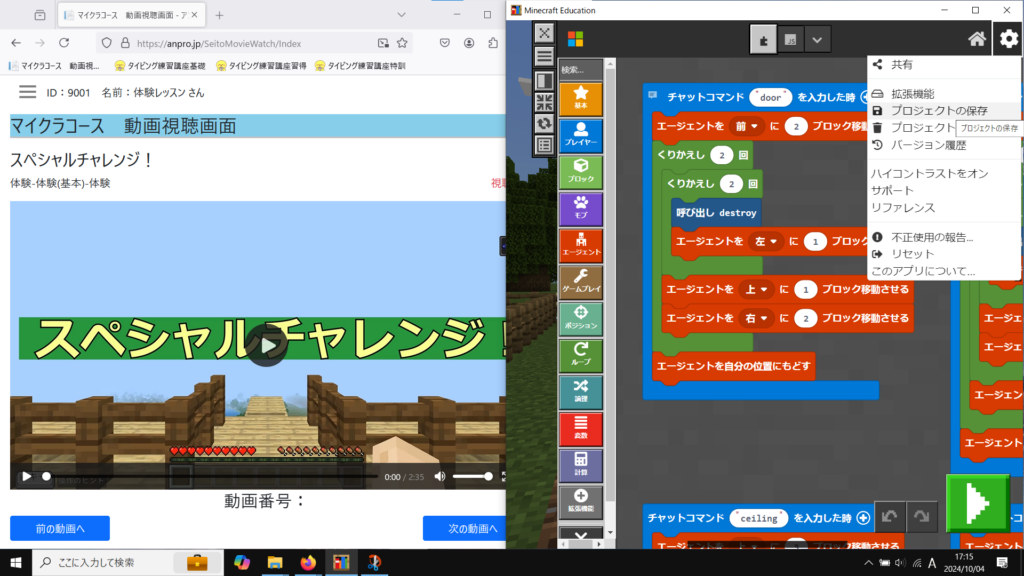Open the 論理 block category
This screenshot has height=576, width=1024.
(581, 391)
